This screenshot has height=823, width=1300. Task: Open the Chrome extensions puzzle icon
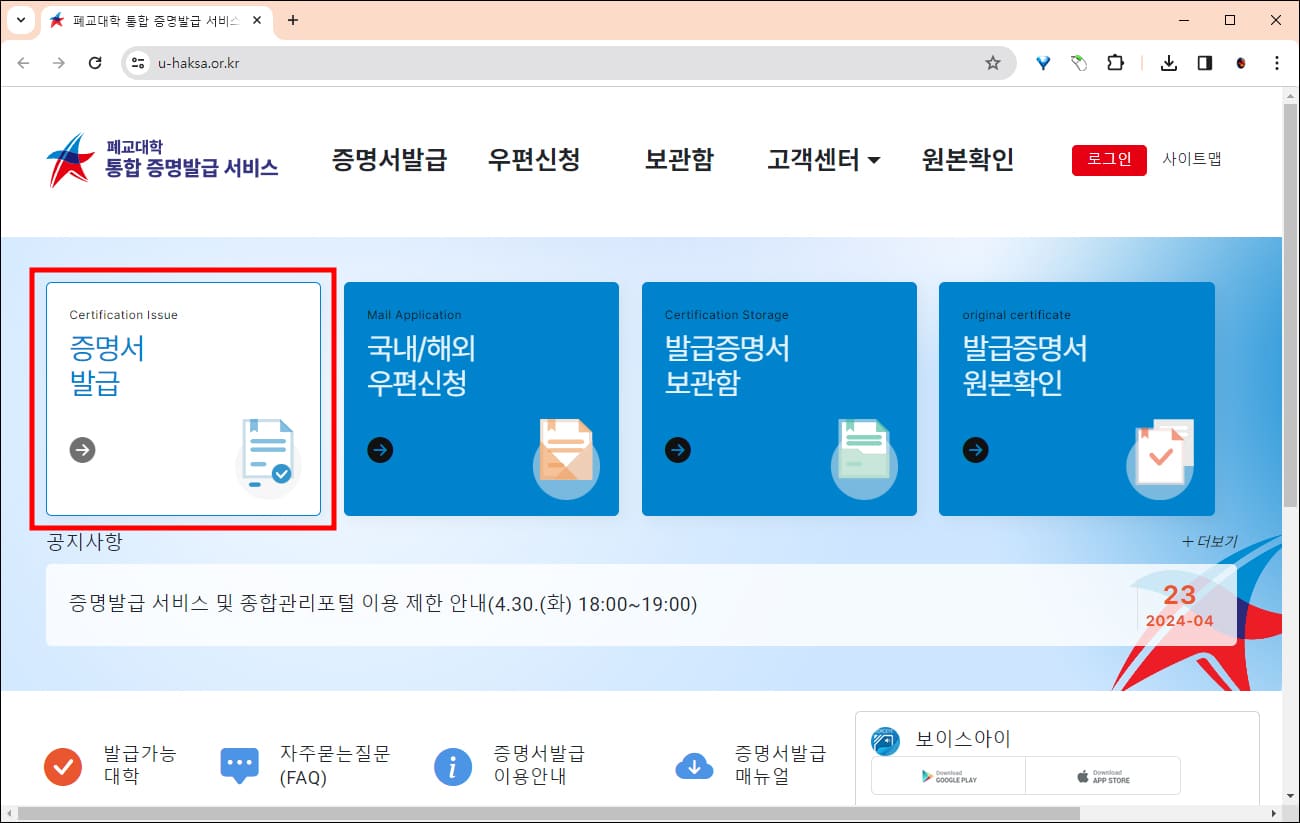[x=1115, y=62]
